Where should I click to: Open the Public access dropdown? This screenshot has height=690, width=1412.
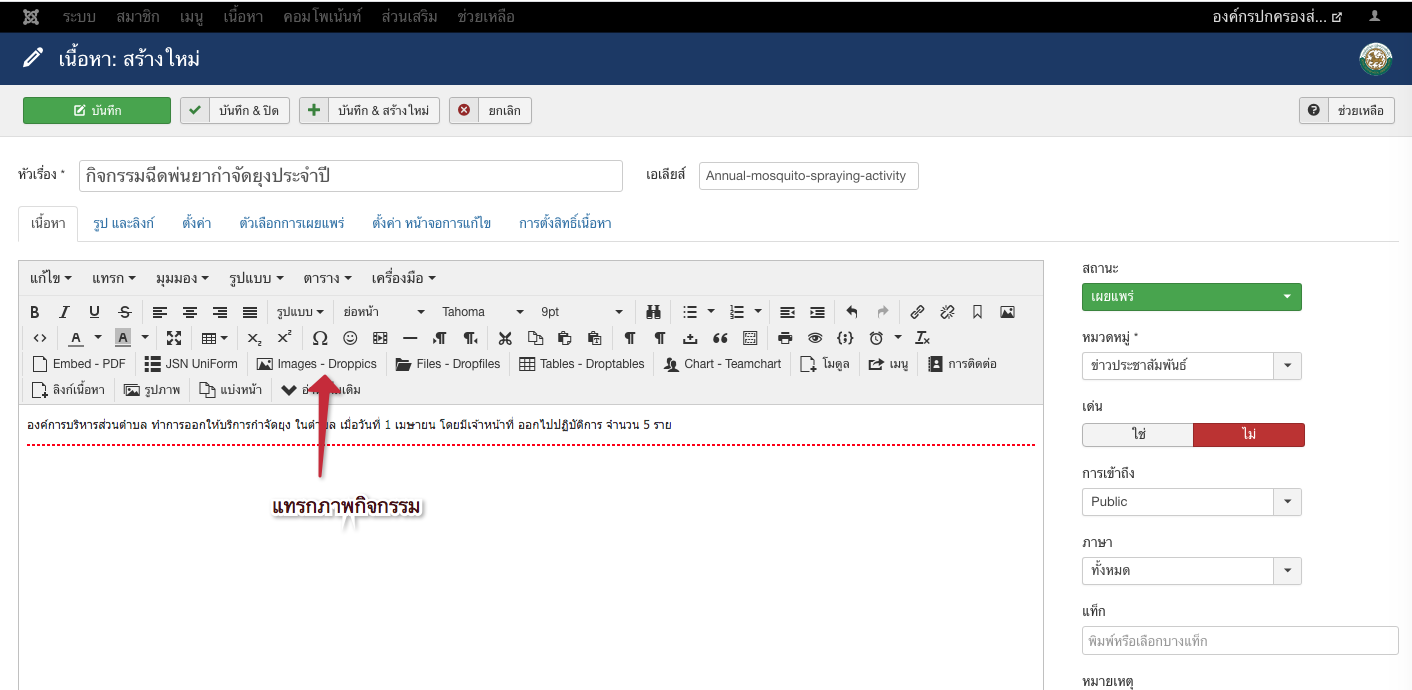(x=1192, y=502)
